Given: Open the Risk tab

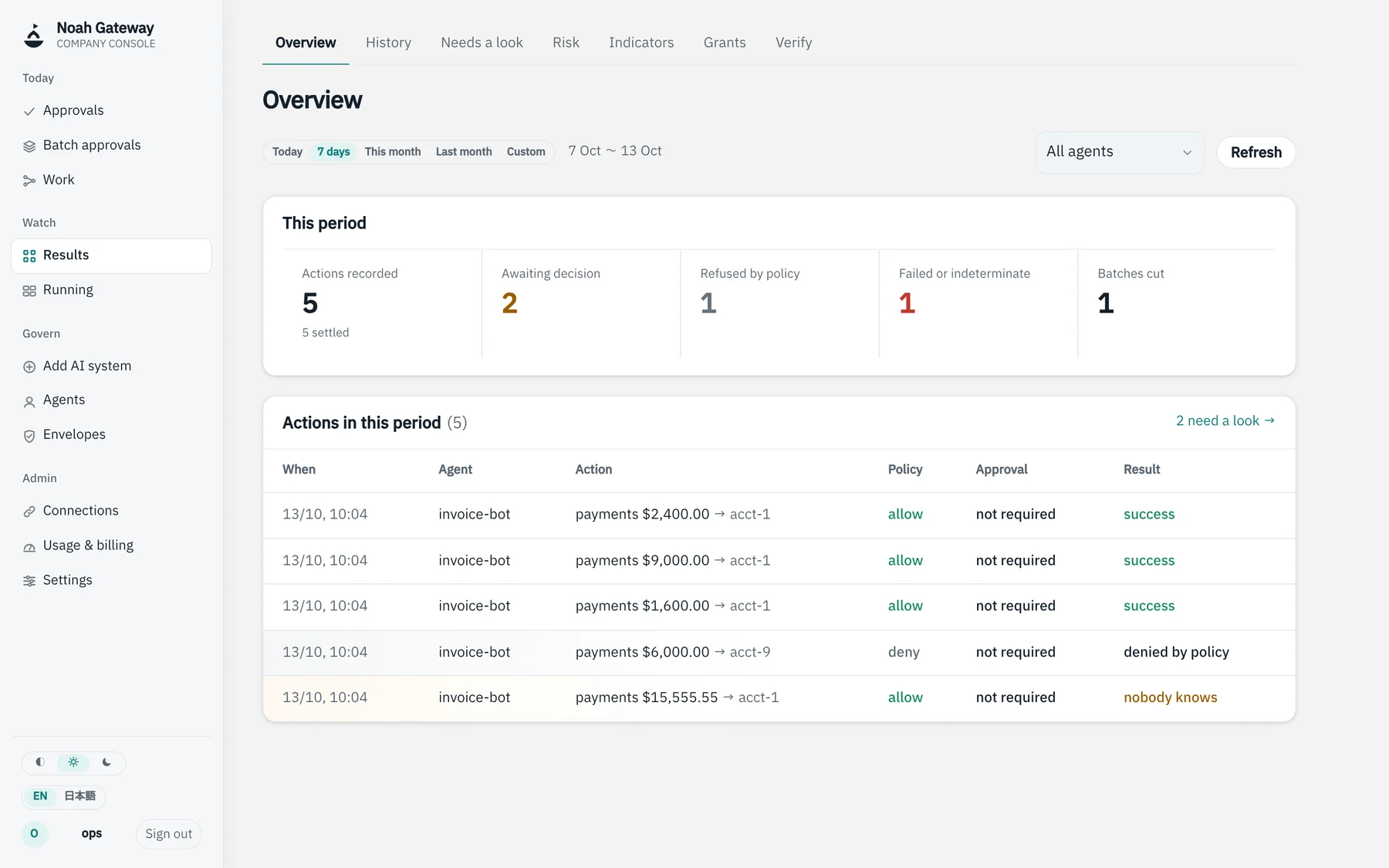Looking at the screenshot, I should 566,42.
